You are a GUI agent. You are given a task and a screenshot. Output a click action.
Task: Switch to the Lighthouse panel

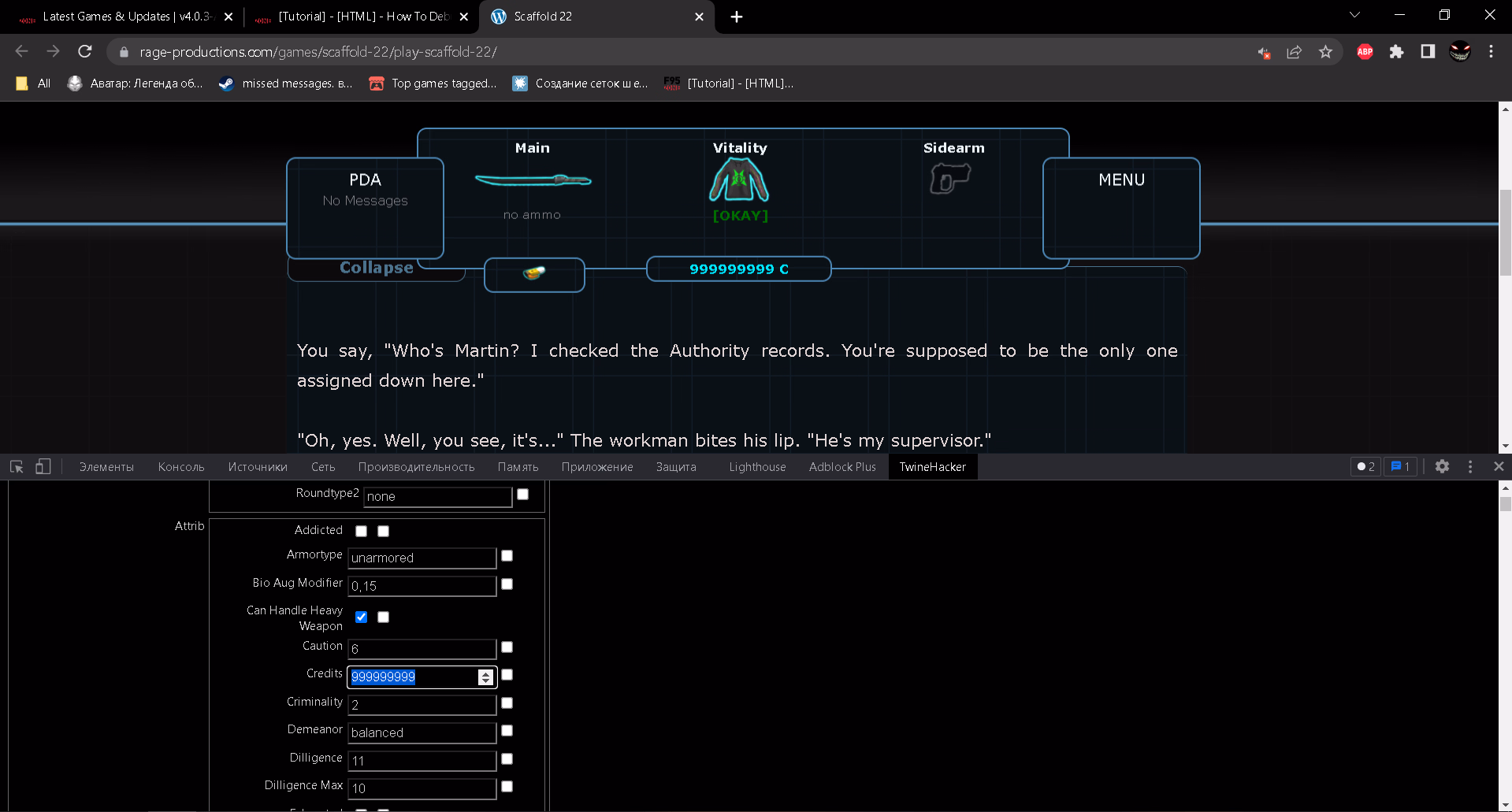pyautogui.click(x=756, y=466)
